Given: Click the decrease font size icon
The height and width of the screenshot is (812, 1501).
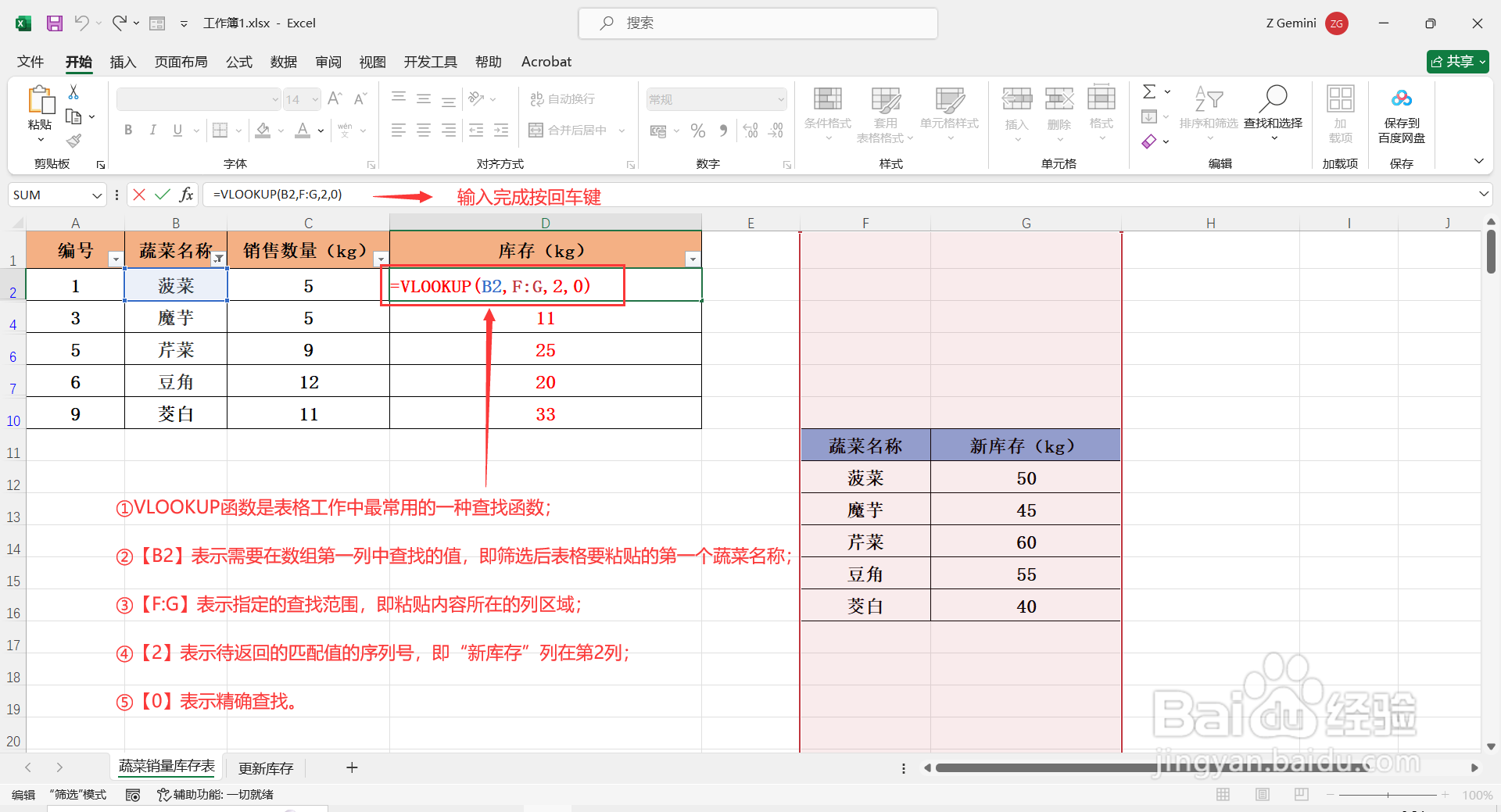Looking at the screenshot, I should (360, 98).
